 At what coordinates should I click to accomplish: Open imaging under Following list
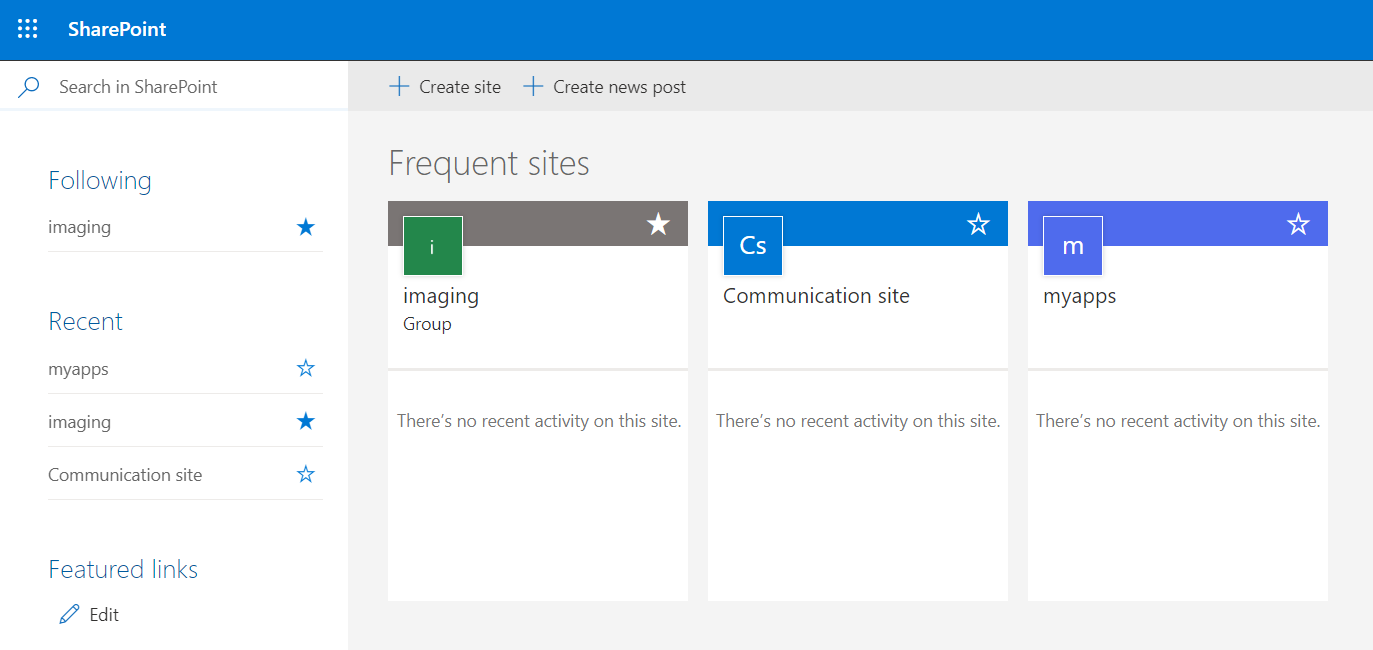pos(79,227)
